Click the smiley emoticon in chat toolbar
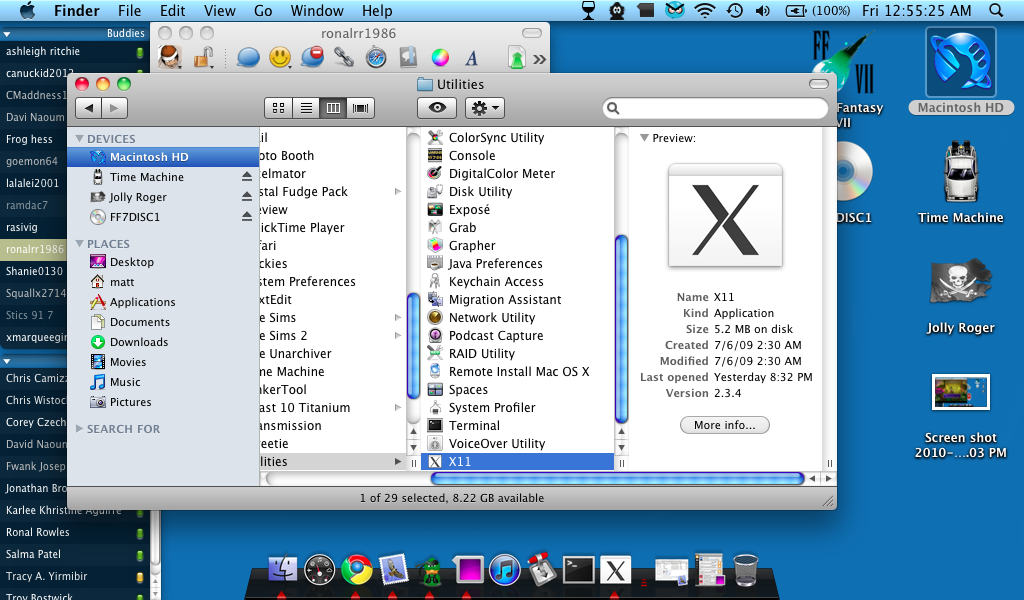Viewport: 1024px width, 600px height. pyautogui.click(x=280, y=57)
